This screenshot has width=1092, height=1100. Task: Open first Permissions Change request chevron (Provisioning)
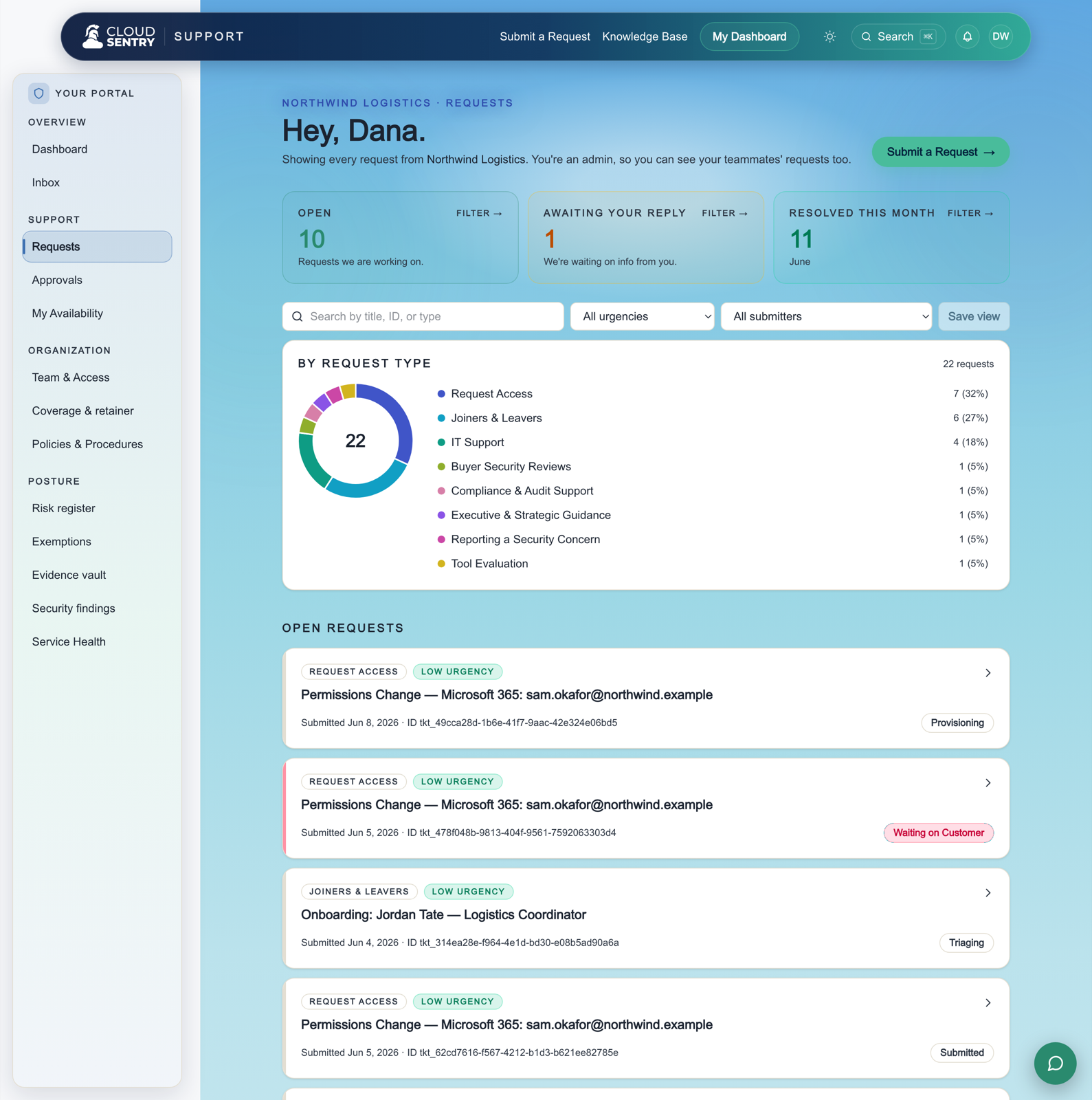tap(988, 672)
